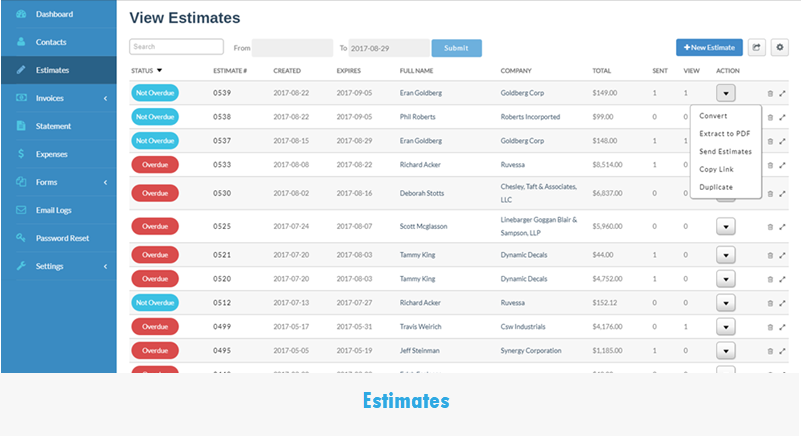Click the Search input field
The width and height of the screenshot is (801, 436).
point(176,47)
